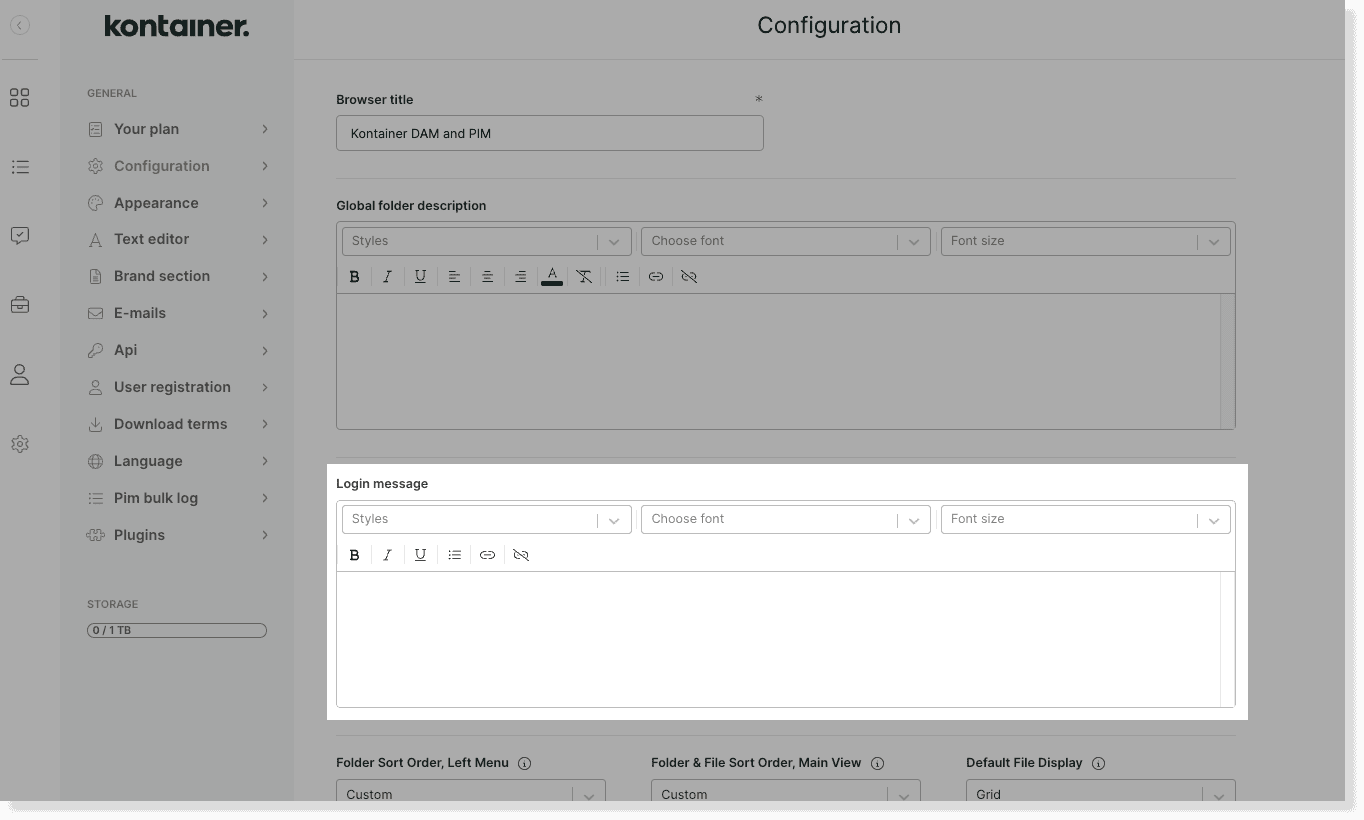
Task: Open the Choose font dropdown in Global folder description
Action: pos(785,241)
